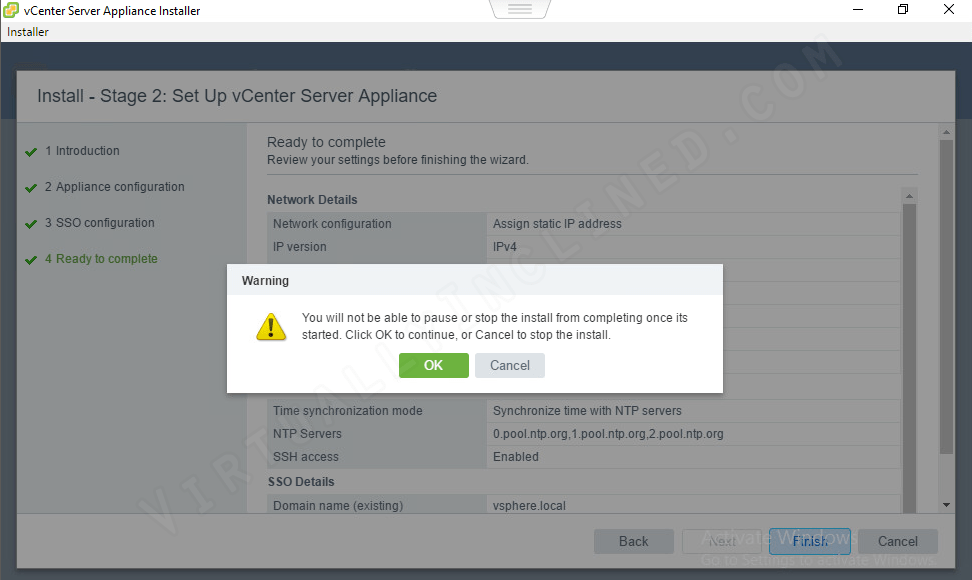Click the window minimize icon

[857, 9]
